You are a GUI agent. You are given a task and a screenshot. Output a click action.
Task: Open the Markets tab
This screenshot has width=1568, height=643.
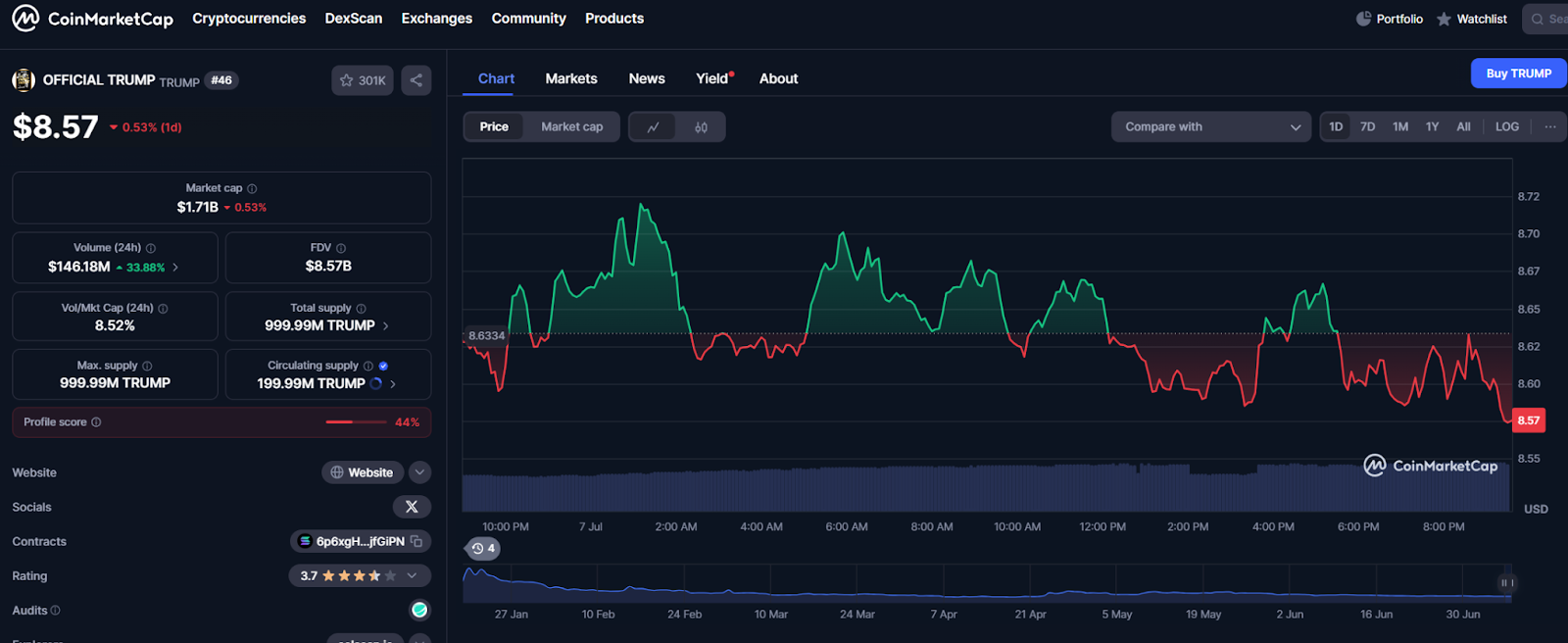pyautogui.click(x=571, y=78)
